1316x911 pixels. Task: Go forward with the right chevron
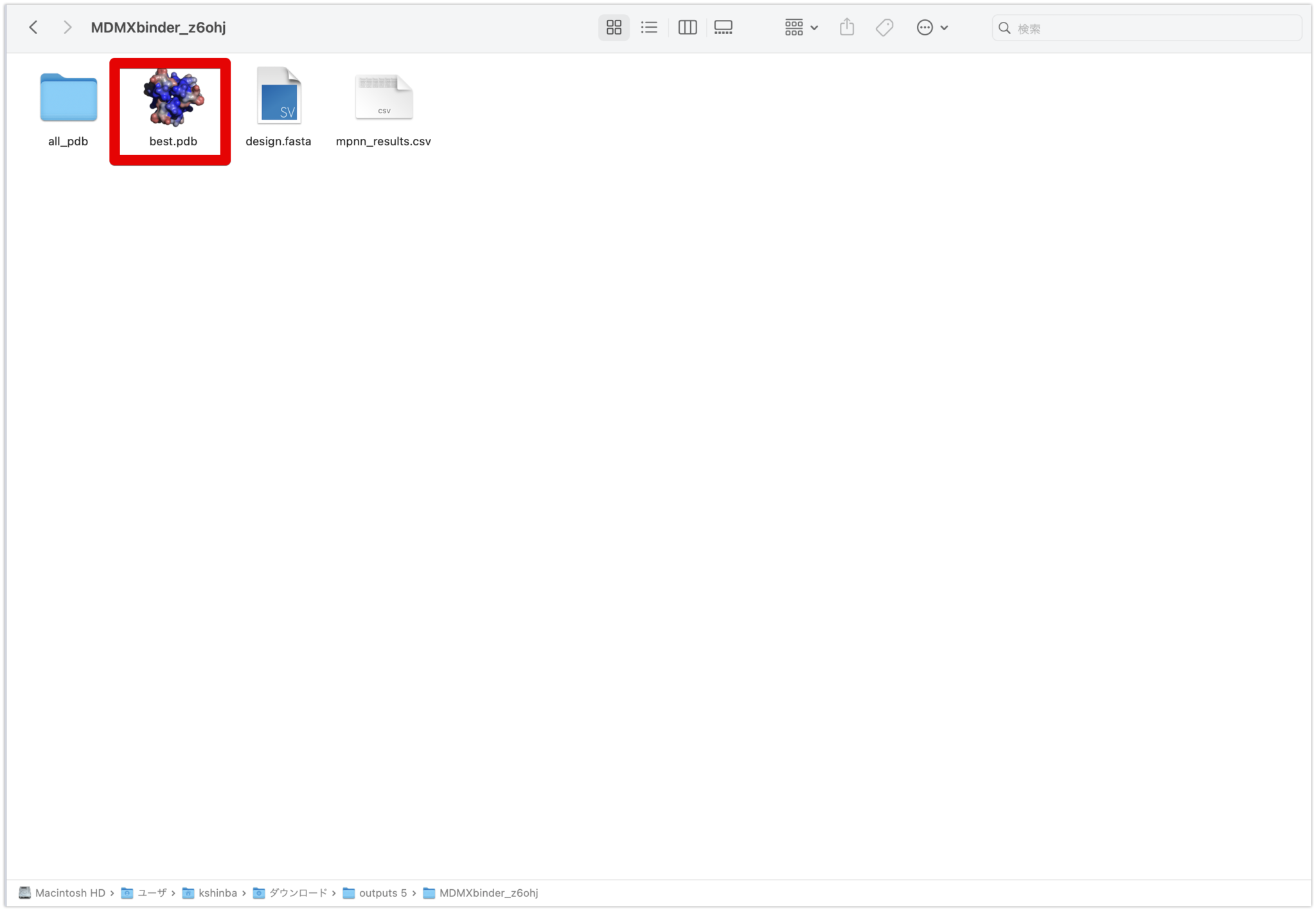click(x=67, y=28)
